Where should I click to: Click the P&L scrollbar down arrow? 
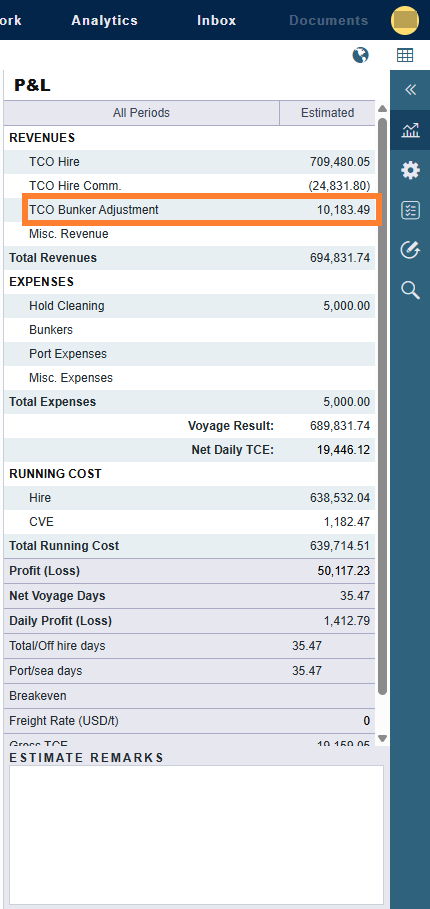382,738
